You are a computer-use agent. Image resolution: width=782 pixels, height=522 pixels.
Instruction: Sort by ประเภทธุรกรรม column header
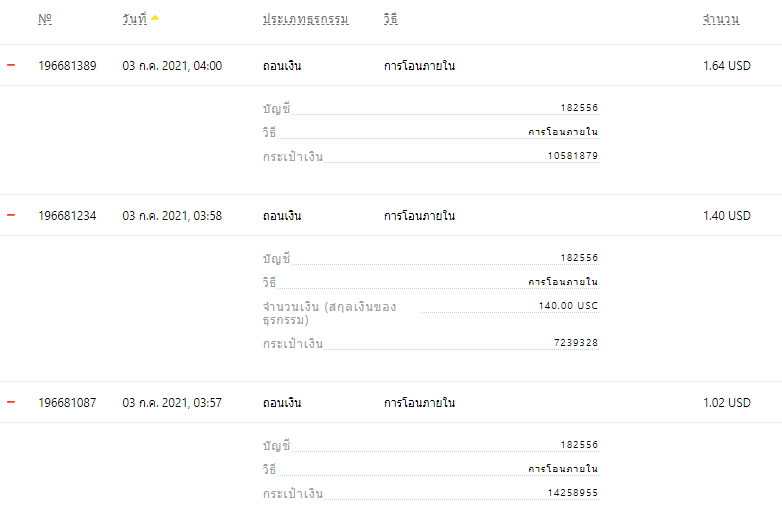[x=306, y=19]
